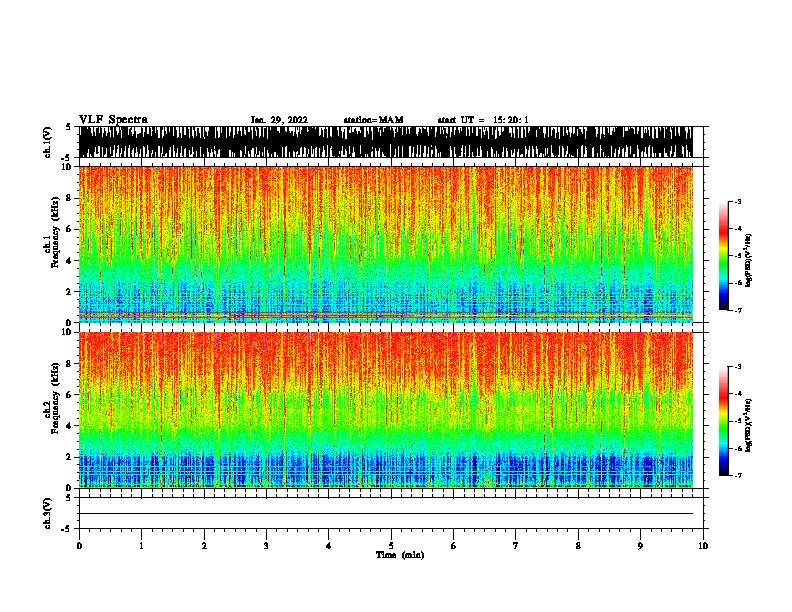Viewport: 792px width, 612px height.
Task: Select the "start UT = 15:20:1" header text
Action: 483,120
